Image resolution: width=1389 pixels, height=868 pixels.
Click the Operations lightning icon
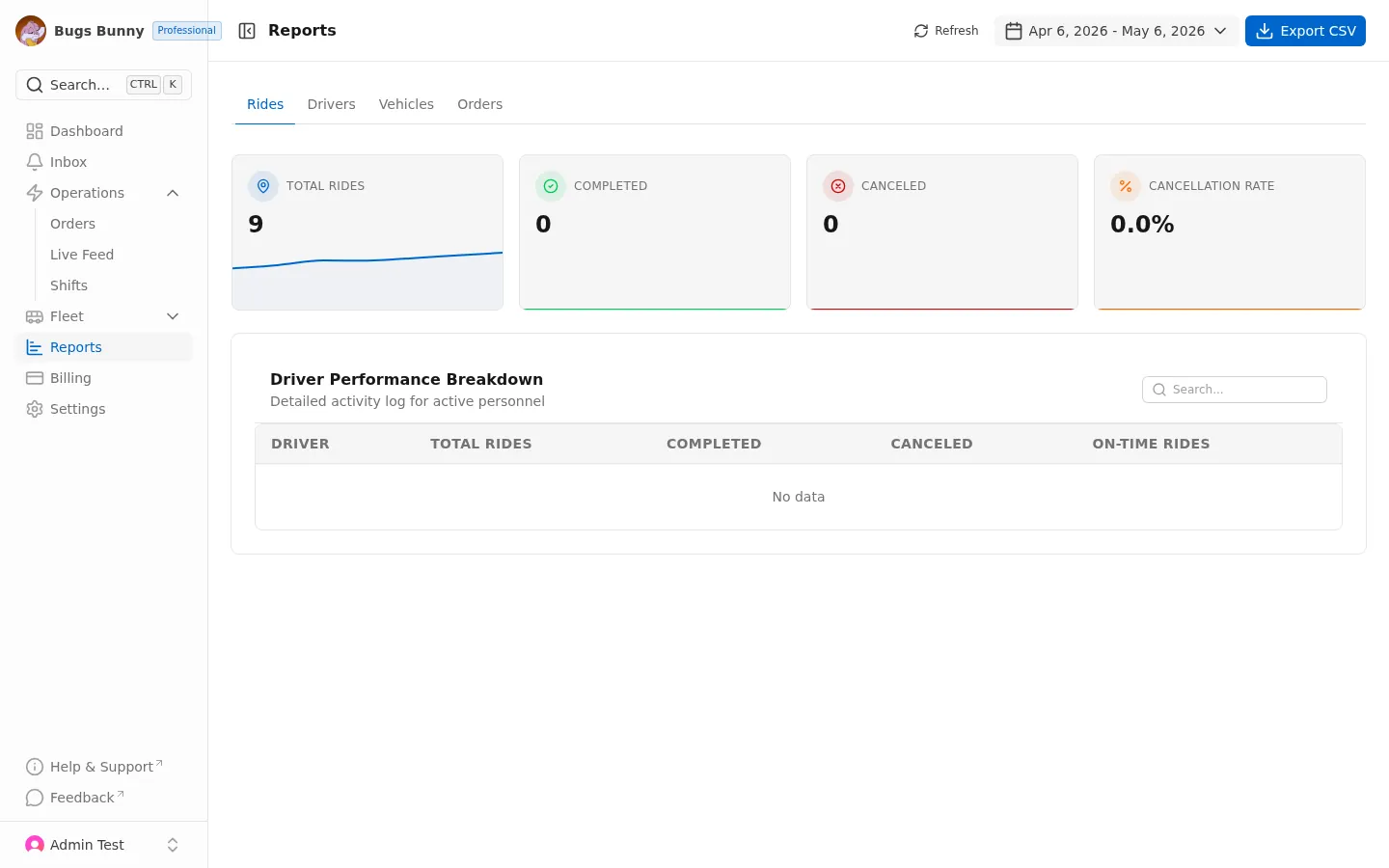(35, 193)
